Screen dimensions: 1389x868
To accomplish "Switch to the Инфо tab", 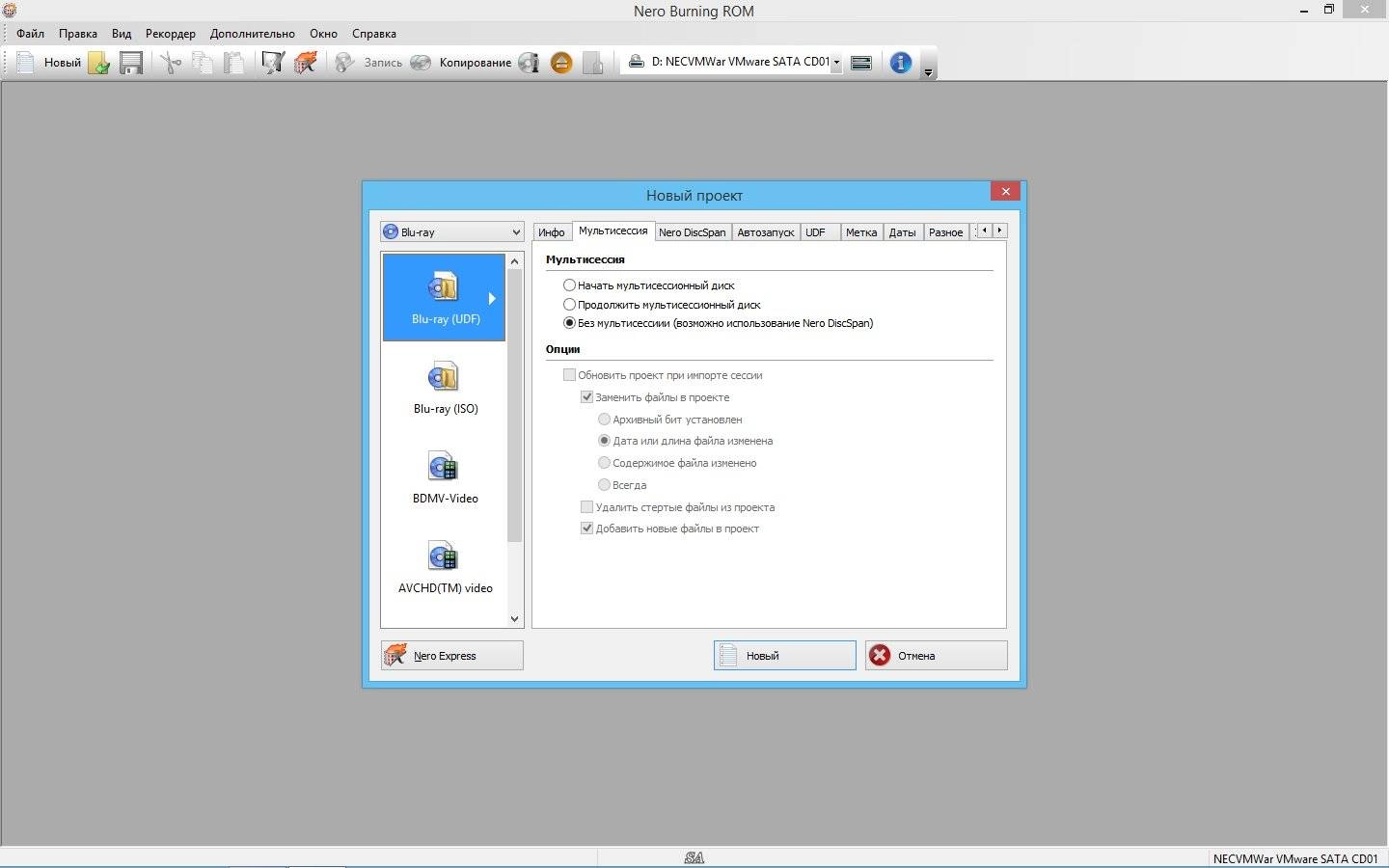I will [552, 232].
